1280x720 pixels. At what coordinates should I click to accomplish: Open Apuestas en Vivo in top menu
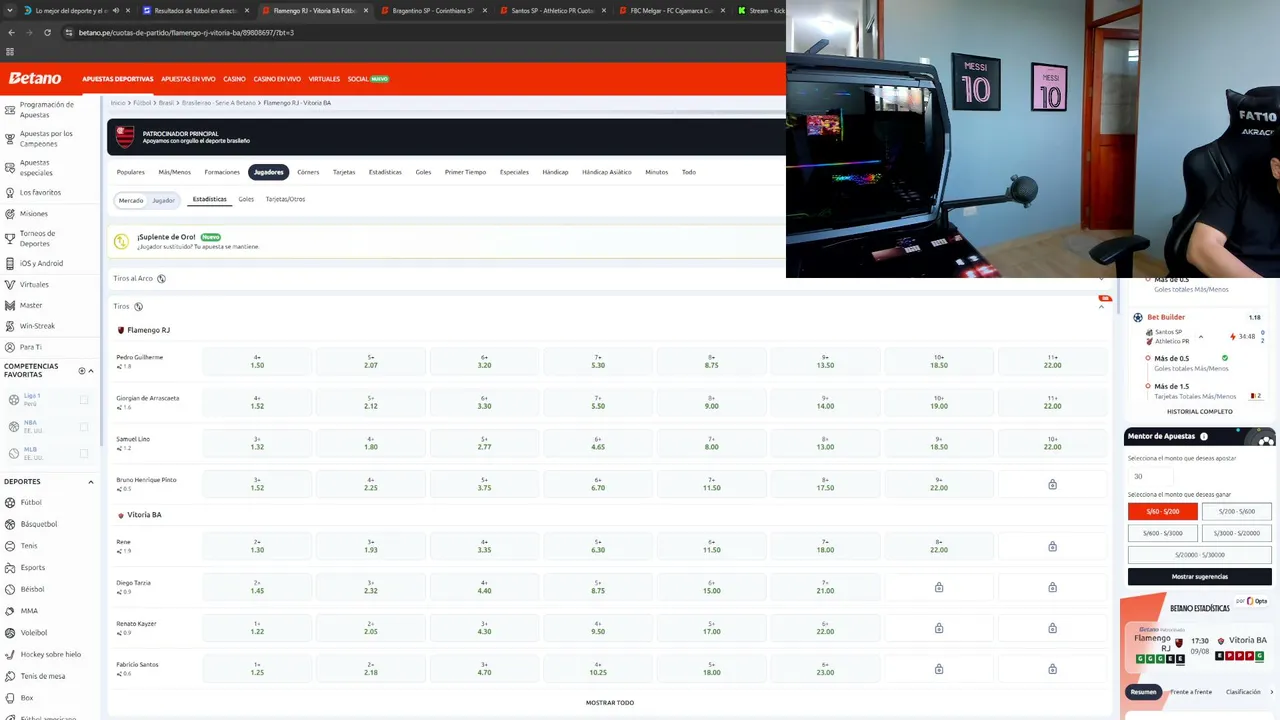point(188,79)
